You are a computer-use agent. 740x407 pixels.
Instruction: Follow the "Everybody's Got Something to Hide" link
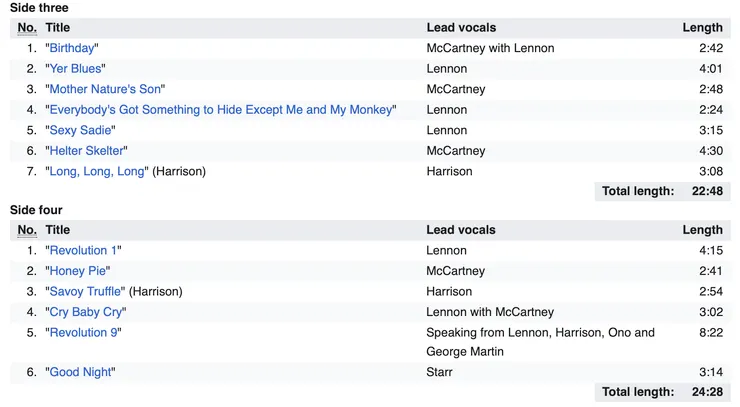point(221,110)
